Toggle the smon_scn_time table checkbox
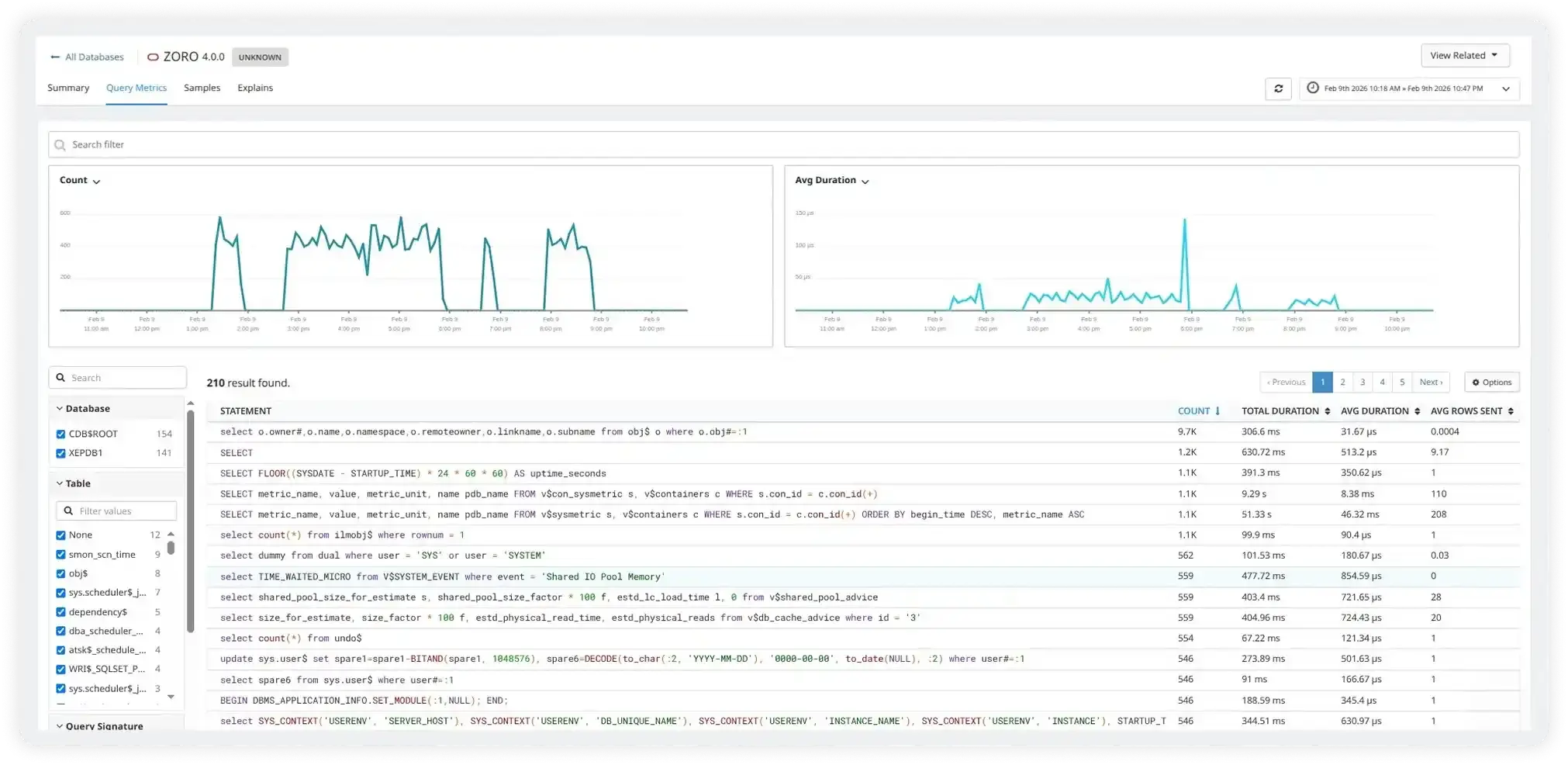The height and width of the screenshot is (765, 1568). coord(60,554)
